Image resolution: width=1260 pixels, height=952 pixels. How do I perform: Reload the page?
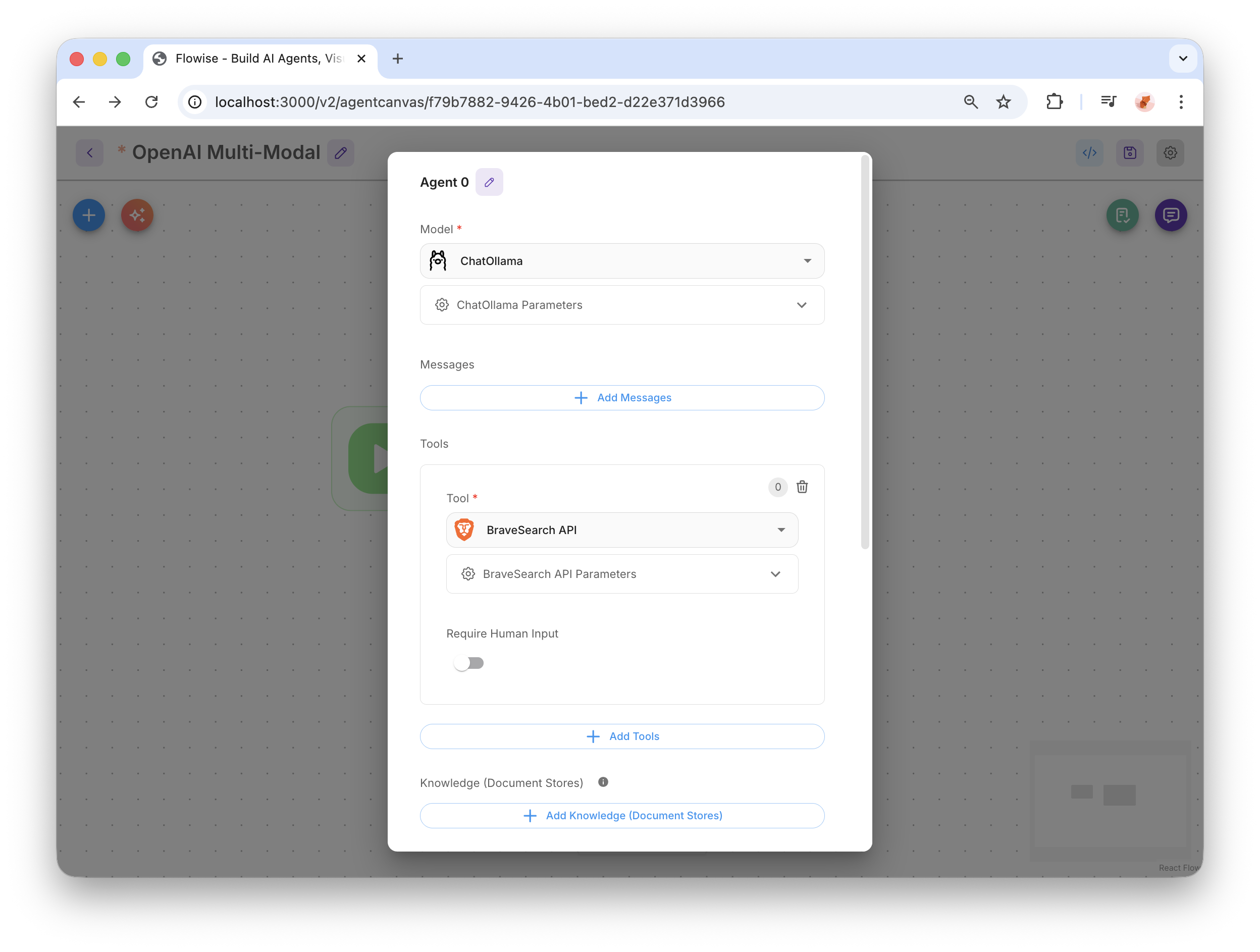tap(151, 102)
